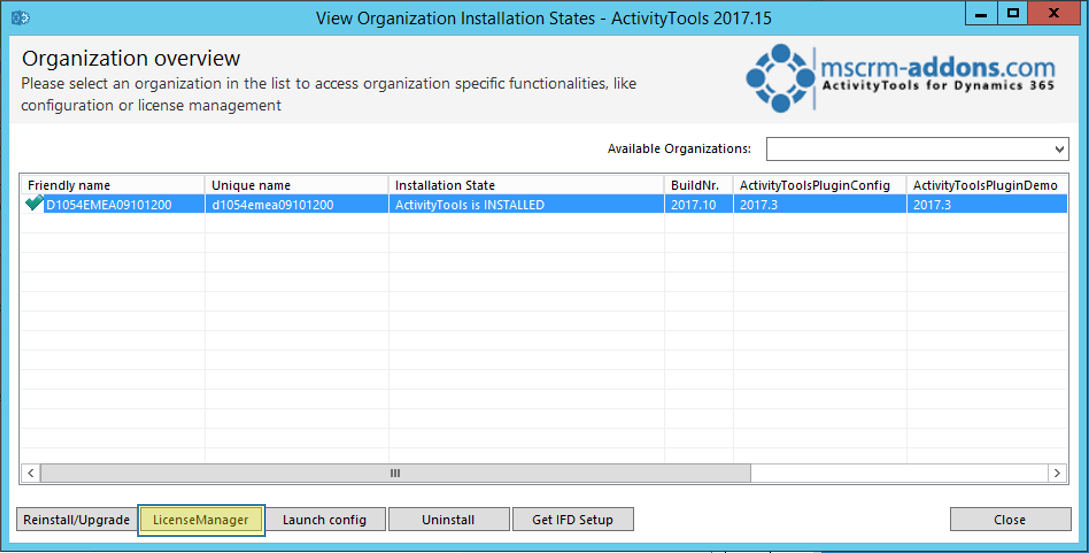The width and height of the screenshot is (1089, 553).
Task: Open the LicenseManager
Action: pyautogui.click(x=201, y=520)
